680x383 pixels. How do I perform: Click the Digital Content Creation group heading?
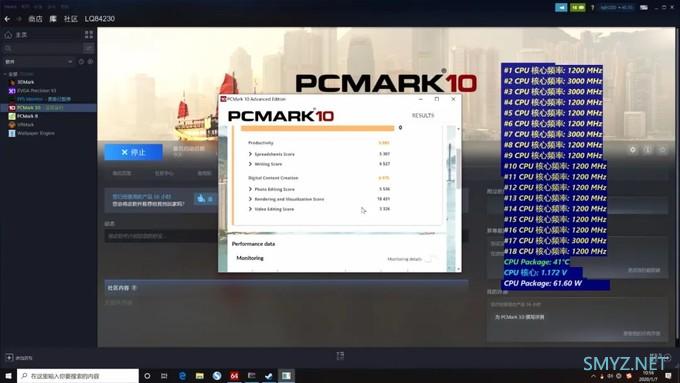click(273, 178)
